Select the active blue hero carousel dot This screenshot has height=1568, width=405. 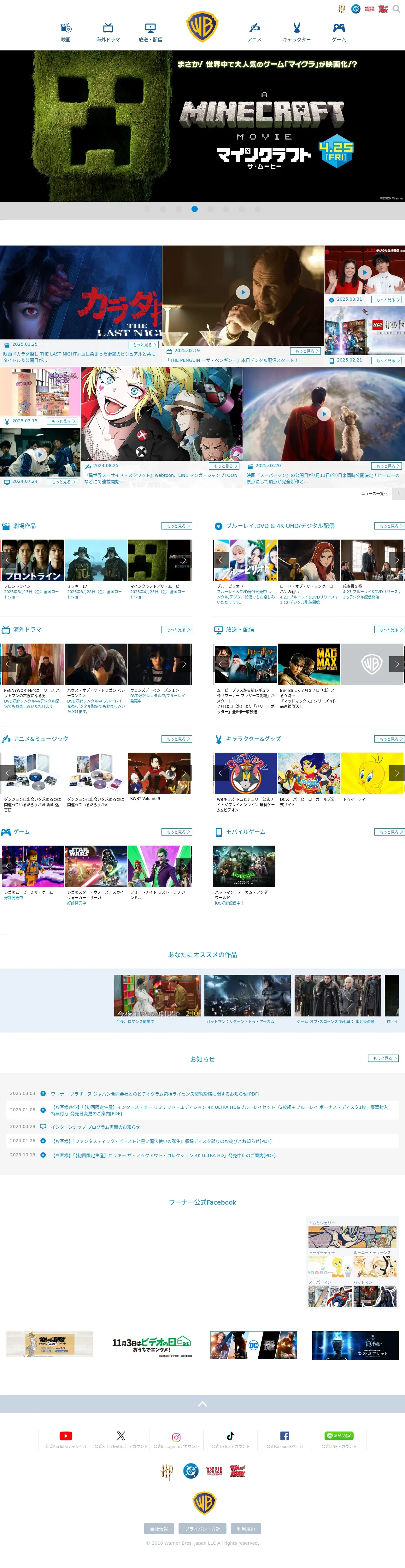[194, 209]
